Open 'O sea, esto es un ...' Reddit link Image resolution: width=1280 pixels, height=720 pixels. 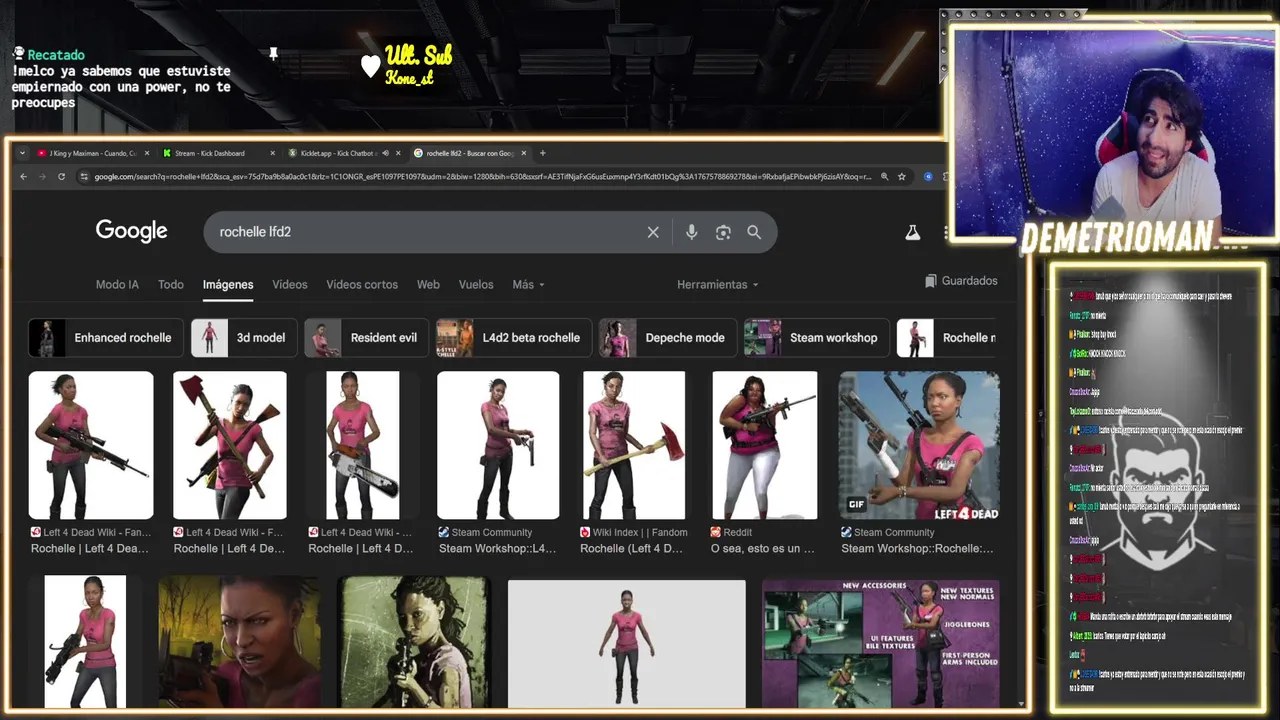pyautogui.click(x=762, y=549)
